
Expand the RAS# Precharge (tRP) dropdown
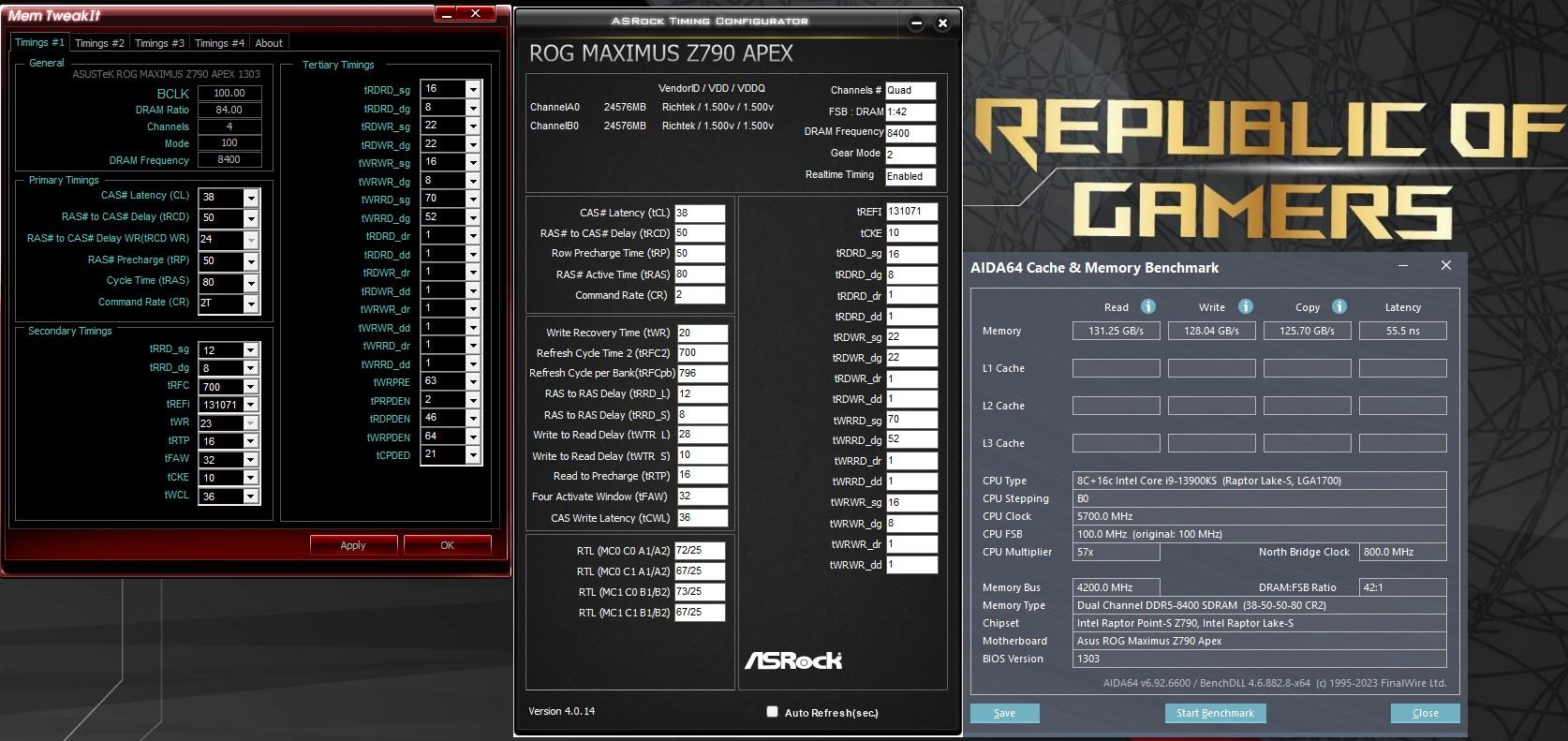(x=251, y=261)
